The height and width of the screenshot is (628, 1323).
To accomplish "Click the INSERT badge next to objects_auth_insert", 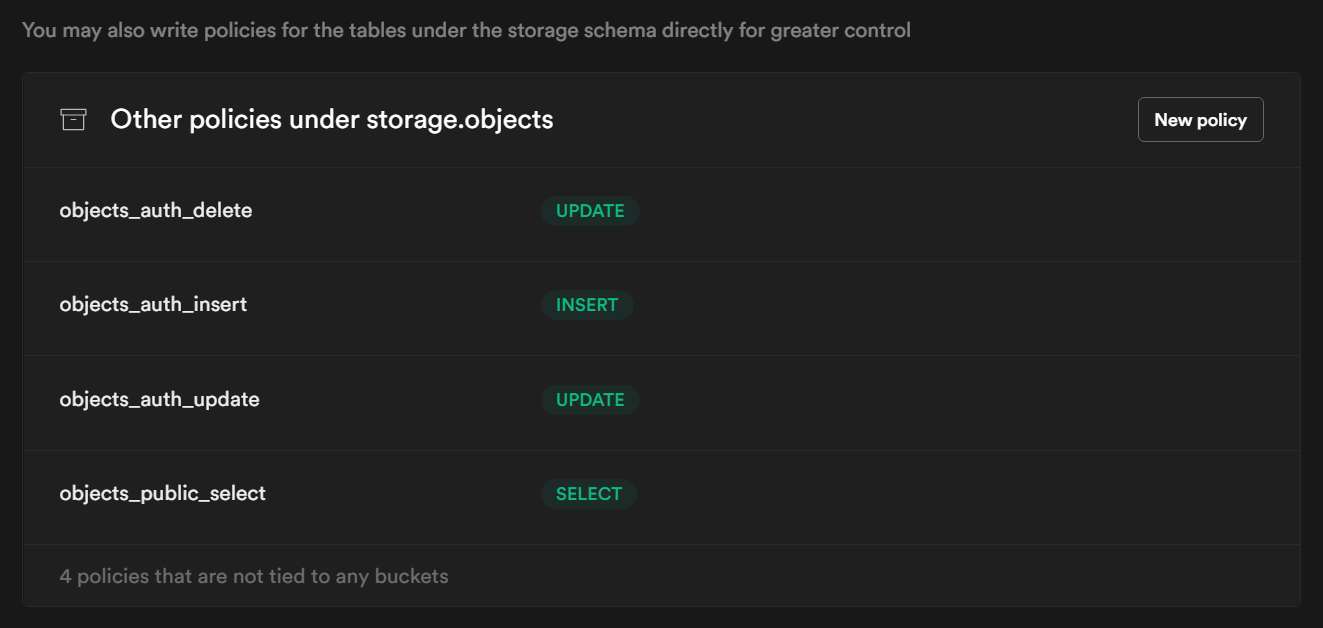I will pyautogui.click(x=587, y=305).
